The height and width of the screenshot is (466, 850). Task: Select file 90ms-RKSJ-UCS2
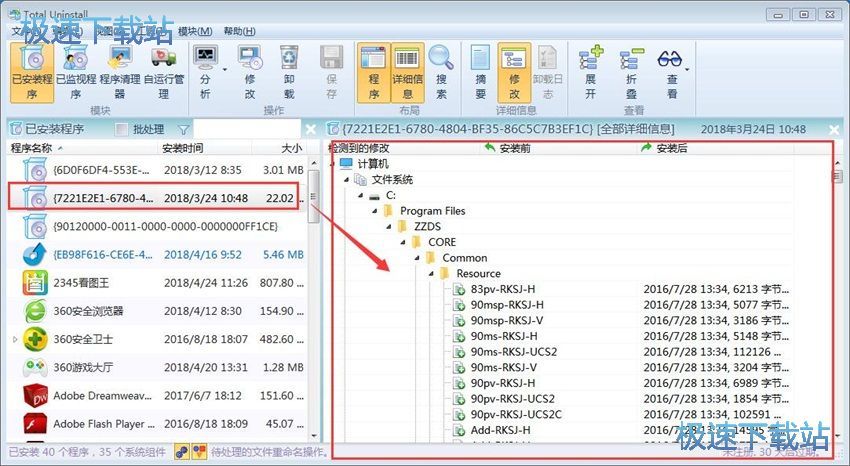(513, 352)
